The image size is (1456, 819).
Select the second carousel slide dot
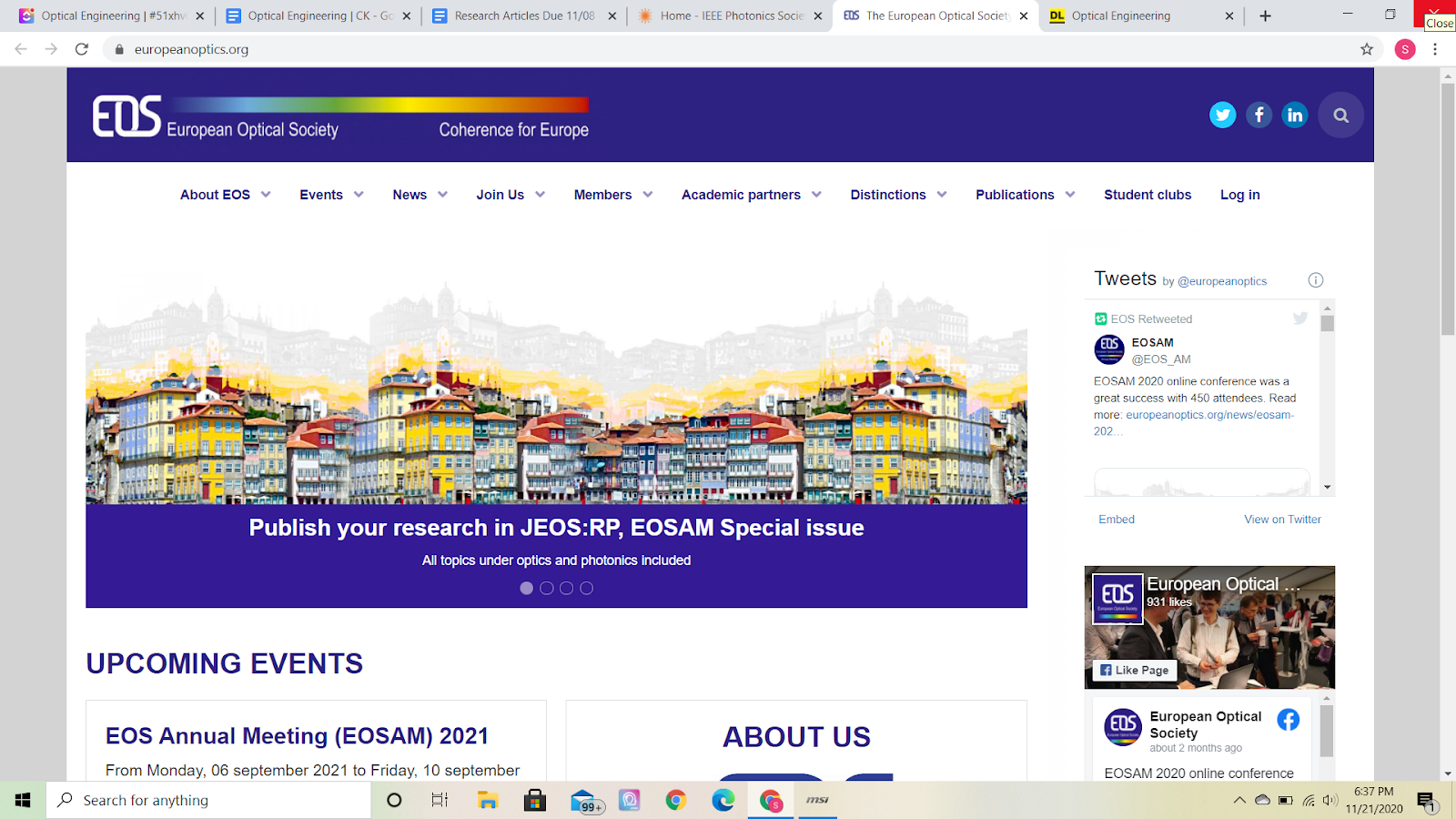click(546, 588)
